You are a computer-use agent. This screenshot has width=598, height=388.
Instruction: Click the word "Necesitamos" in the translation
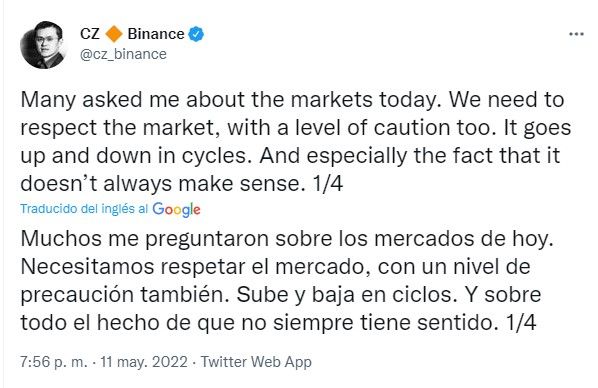coord(87,267)
